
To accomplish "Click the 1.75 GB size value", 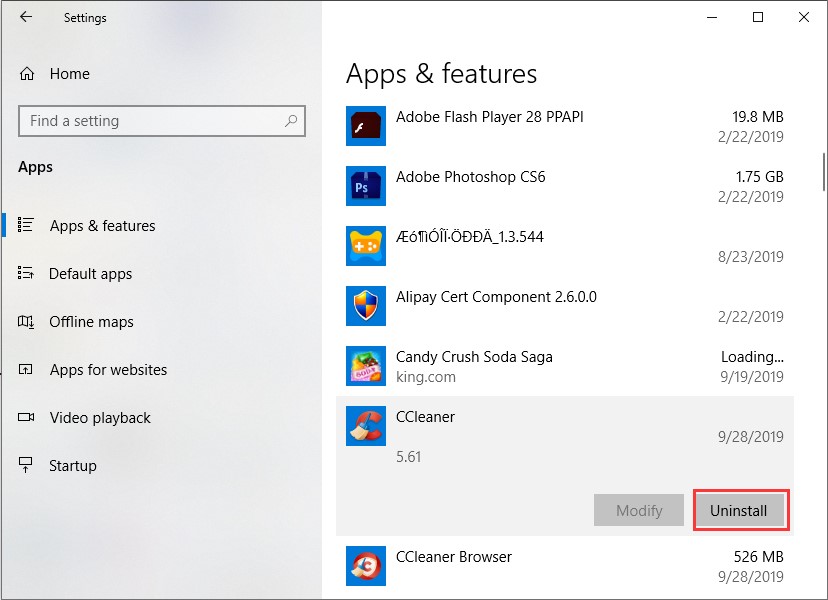I will click(759, 176).
